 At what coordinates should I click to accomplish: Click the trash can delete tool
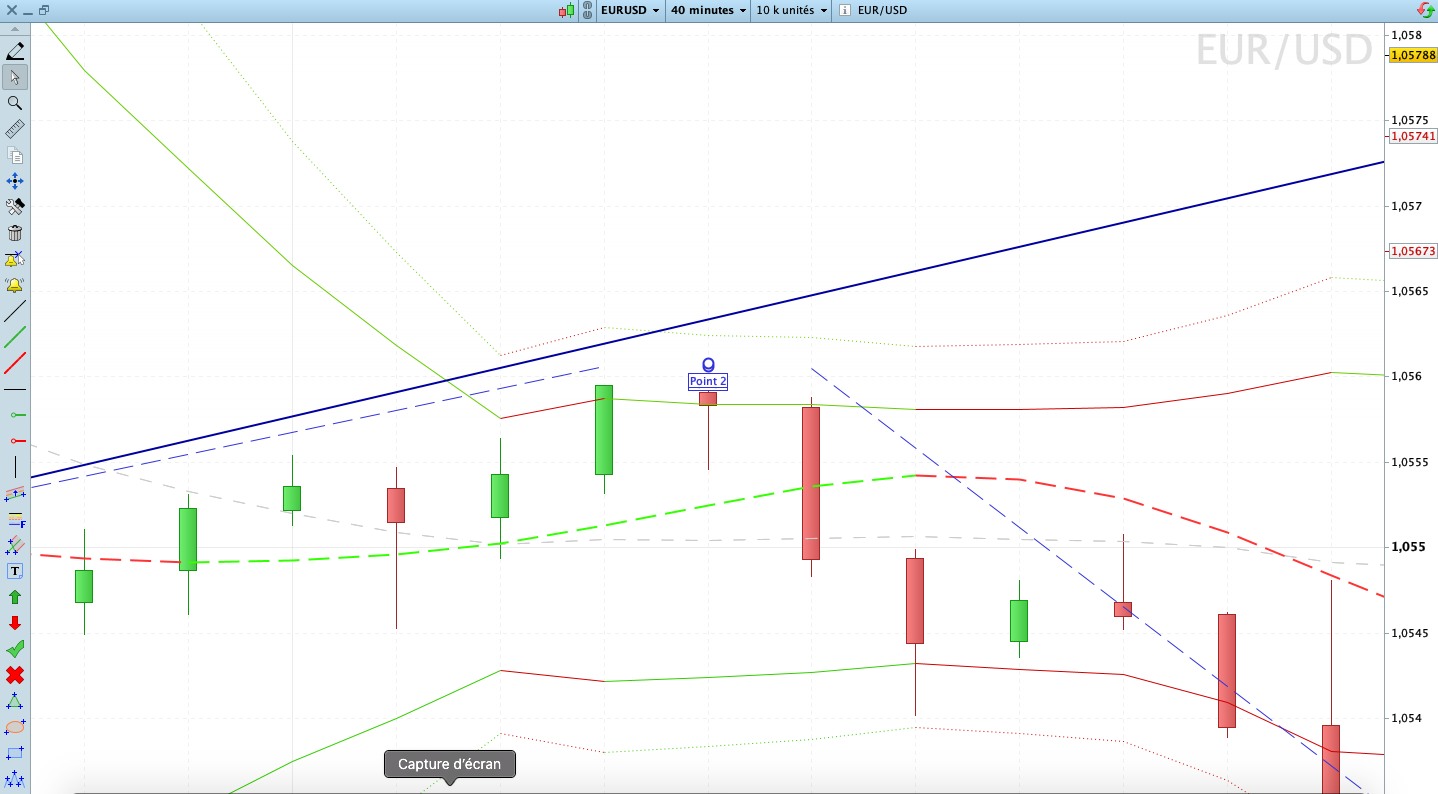tap(15, 233)
